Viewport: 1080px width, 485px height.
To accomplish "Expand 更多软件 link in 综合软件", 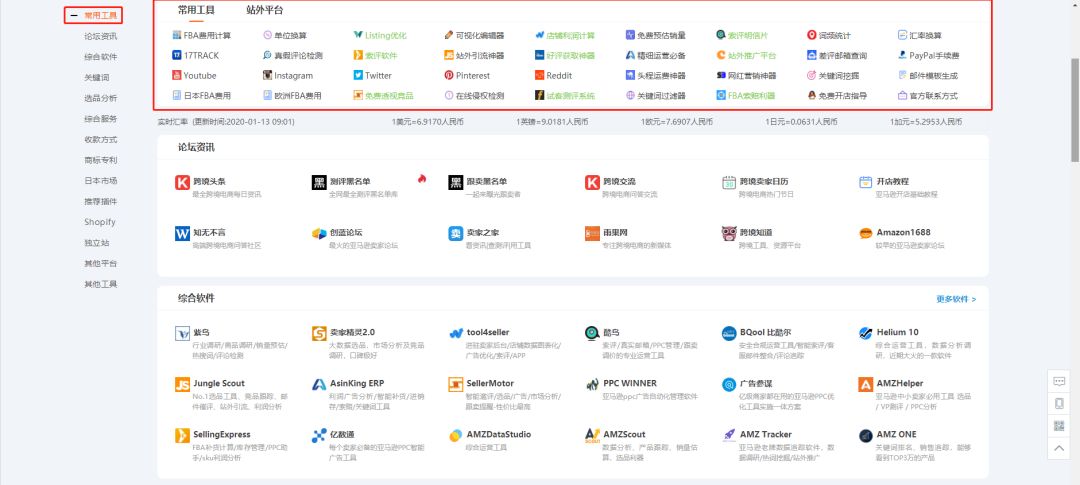I will pos(956,299).
